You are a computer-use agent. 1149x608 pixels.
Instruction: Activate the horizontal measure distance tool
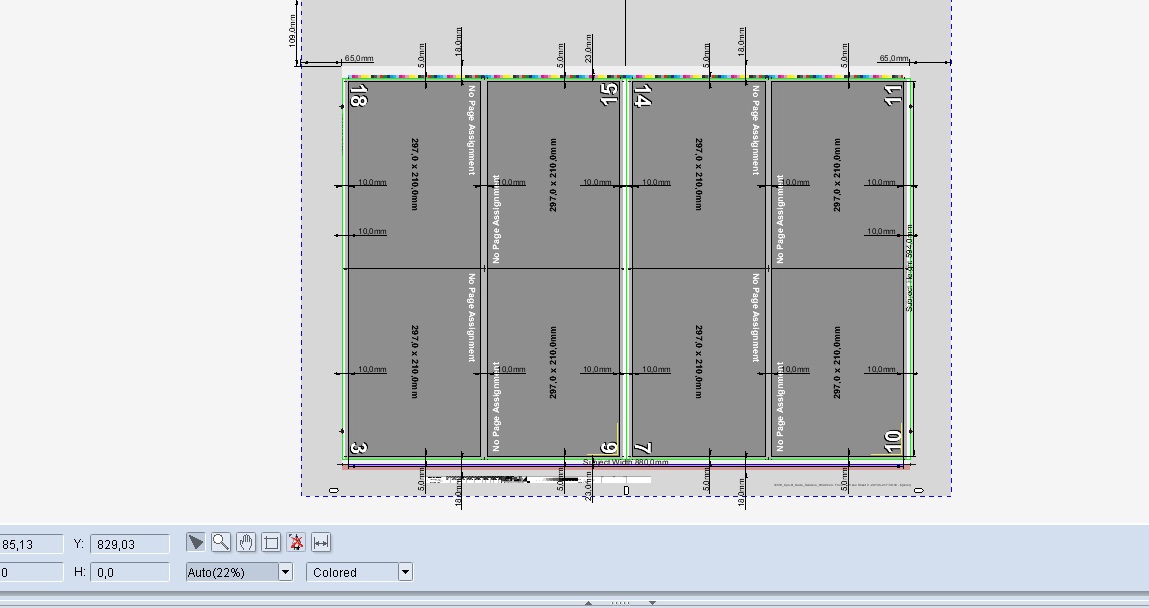click(x=321, y=542)
